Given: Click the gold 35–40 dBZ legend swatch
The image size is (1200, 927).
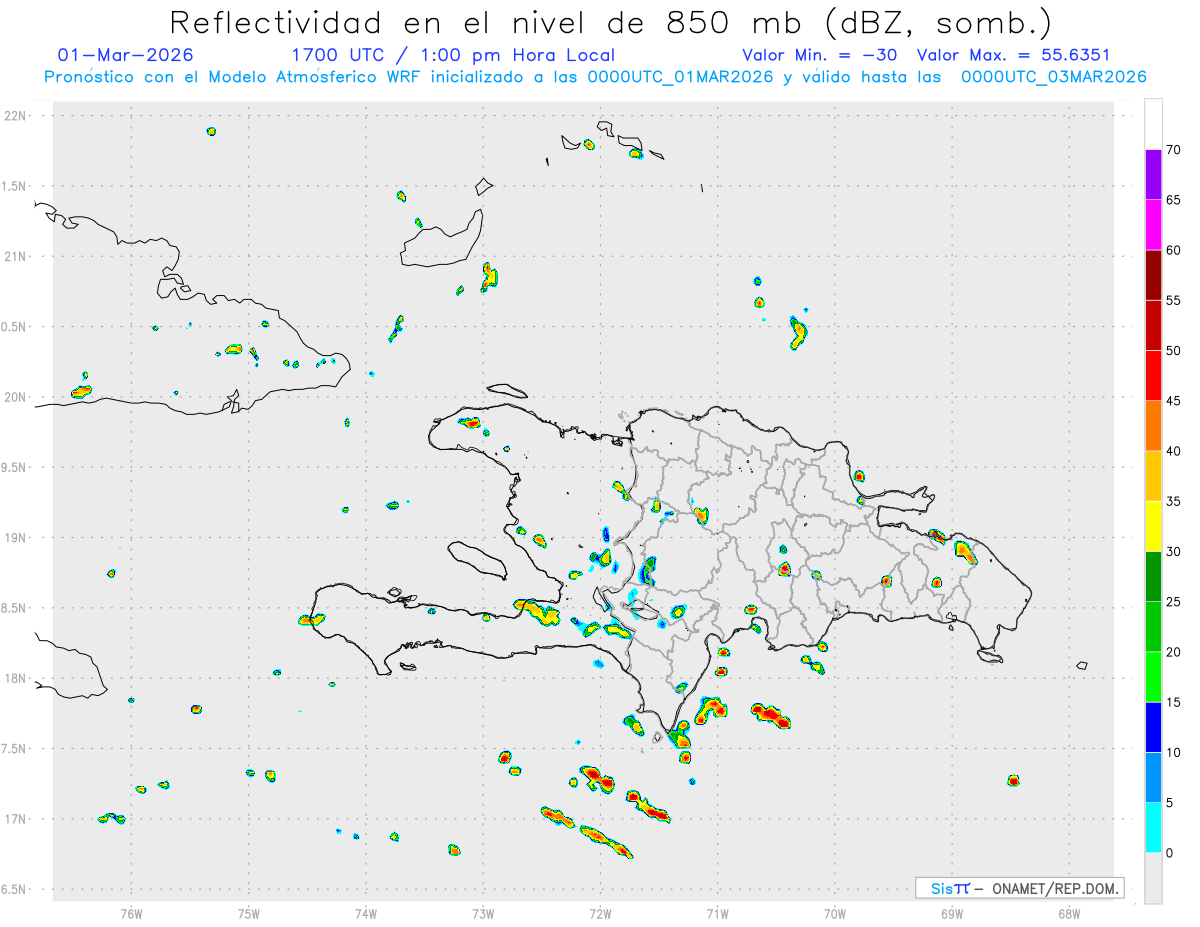Looking at the screenshot, I should click(x=1153, y=476).
